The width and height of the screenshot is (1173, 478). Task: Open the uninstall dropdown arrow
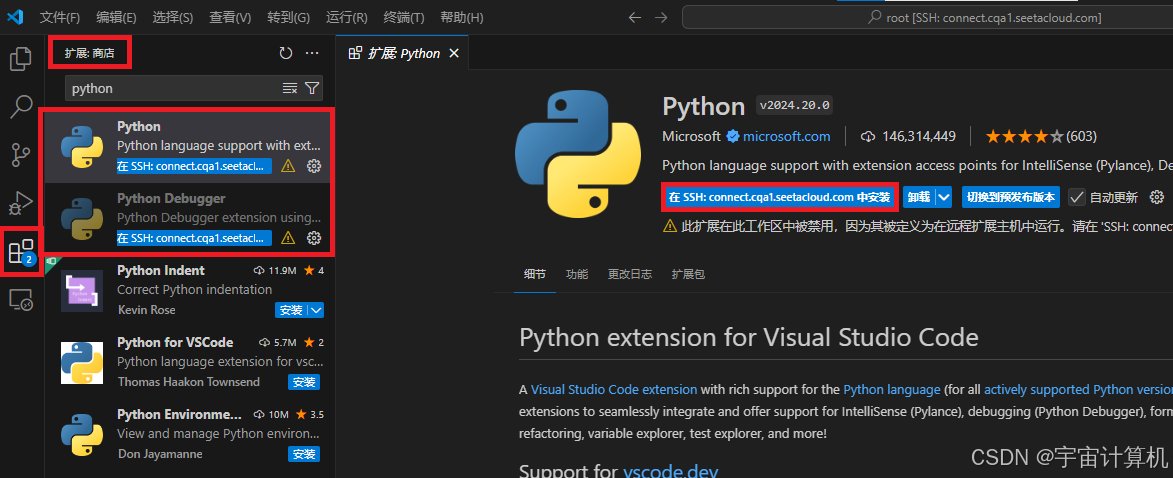944,197
